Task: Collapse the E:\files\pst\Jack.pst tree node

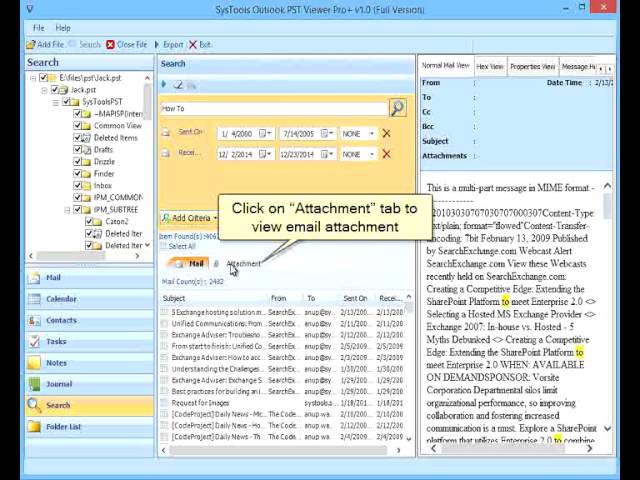Action: (x=33, y=78)
